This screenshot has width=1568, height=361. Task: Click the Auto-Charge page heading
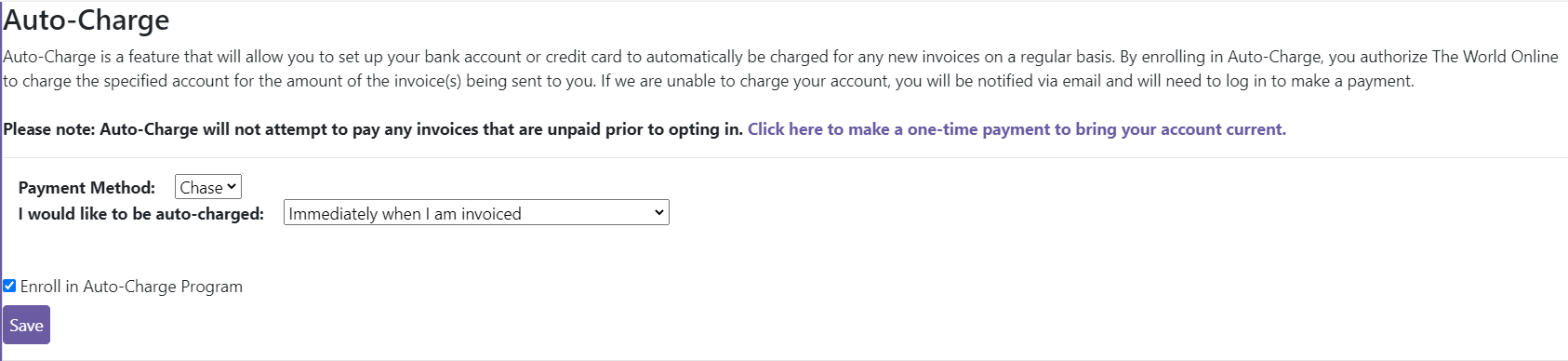click(86, 20)
